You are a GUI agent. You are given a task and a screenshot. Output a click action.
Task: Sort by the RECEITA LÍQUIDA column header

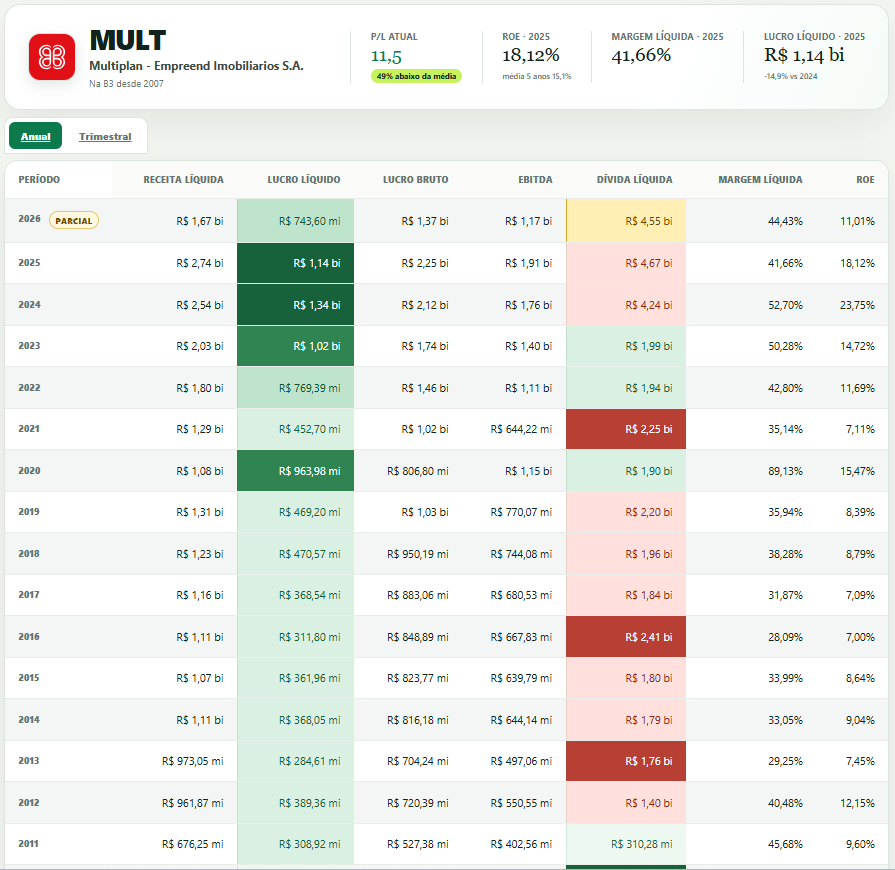point(183,179)
